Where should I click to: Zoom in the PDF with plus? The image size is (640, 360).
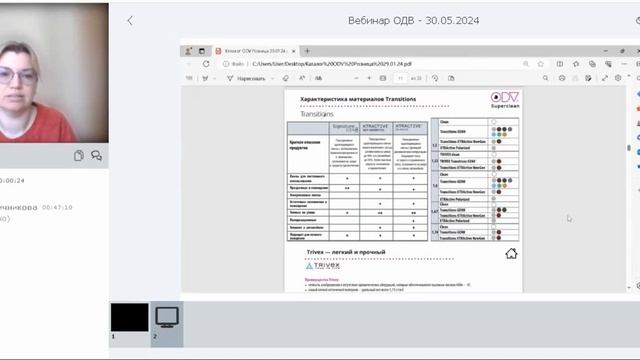369,78
